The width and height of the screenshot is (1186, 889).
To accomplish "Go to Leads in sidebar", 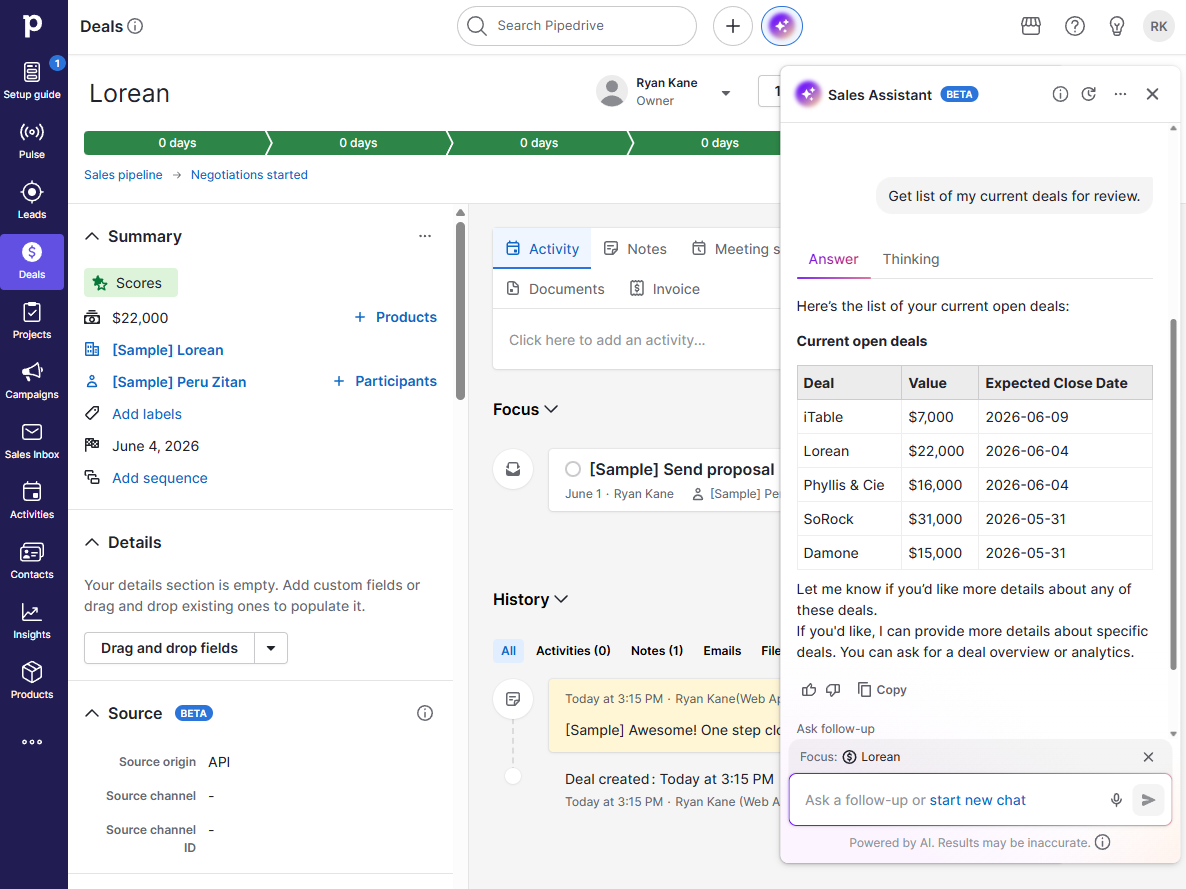I will pyautogui.click(x=32, y=200).
